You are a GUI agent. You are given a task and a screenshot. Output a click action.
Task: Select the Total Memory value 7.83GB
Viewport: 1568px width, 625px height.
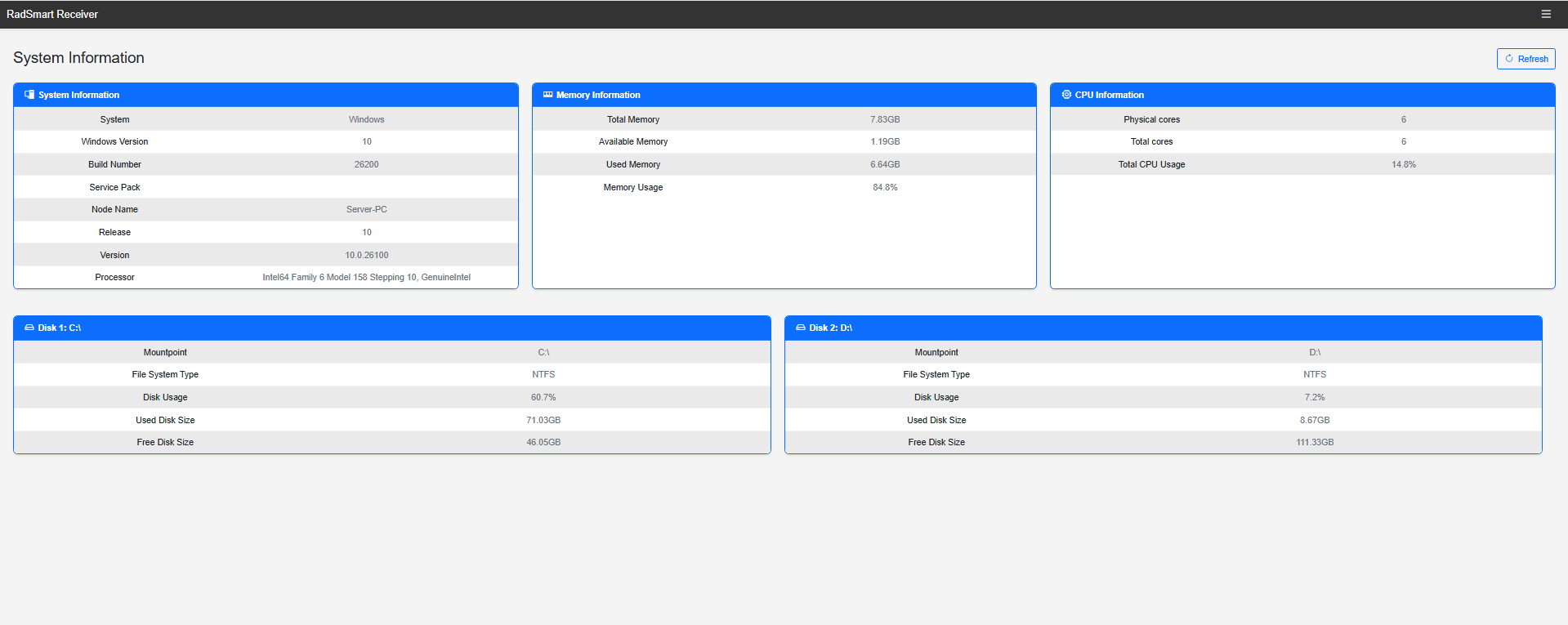pyautogui.click(x=885, y=119)
